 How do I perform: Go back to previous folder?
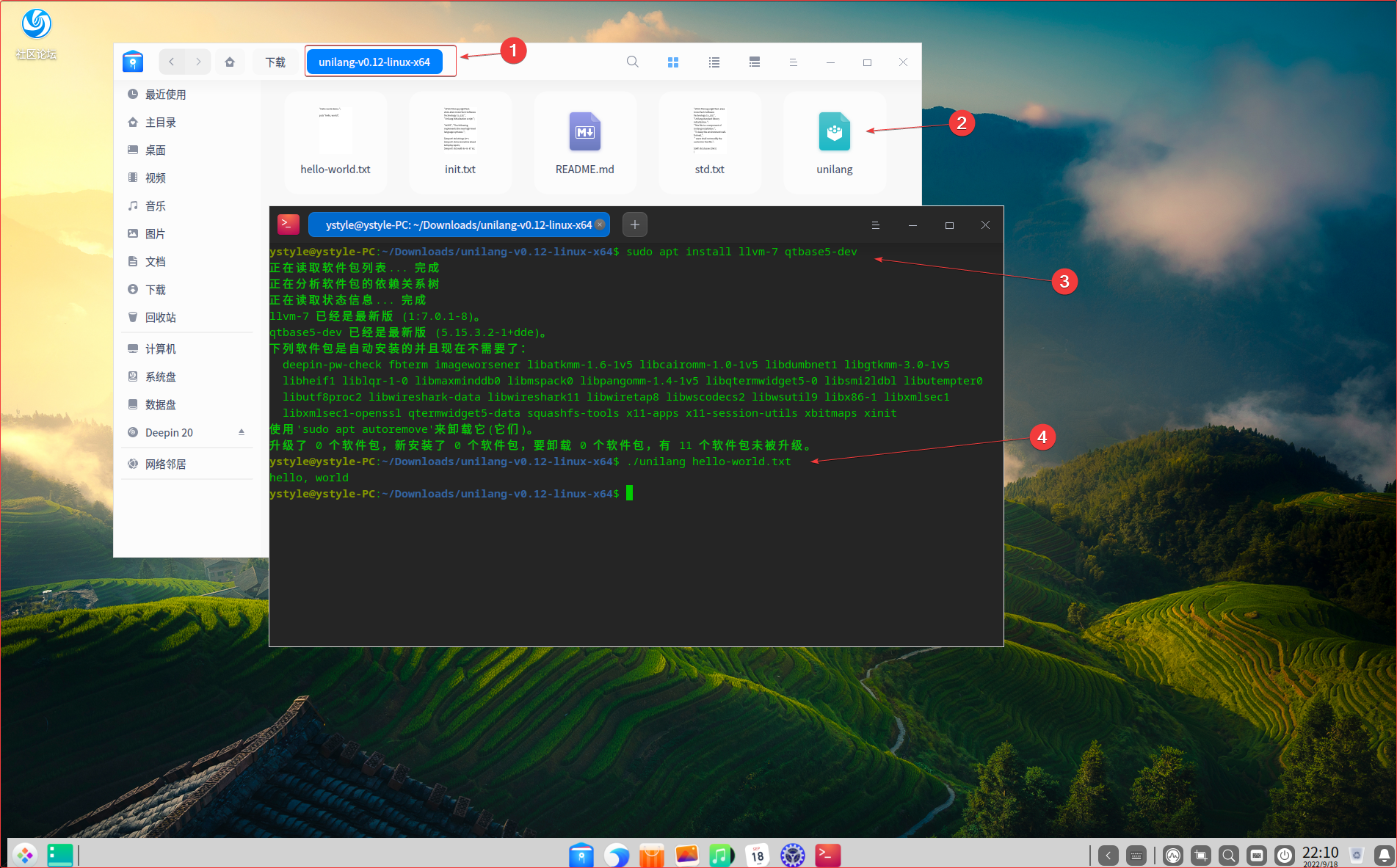(172, 62)
